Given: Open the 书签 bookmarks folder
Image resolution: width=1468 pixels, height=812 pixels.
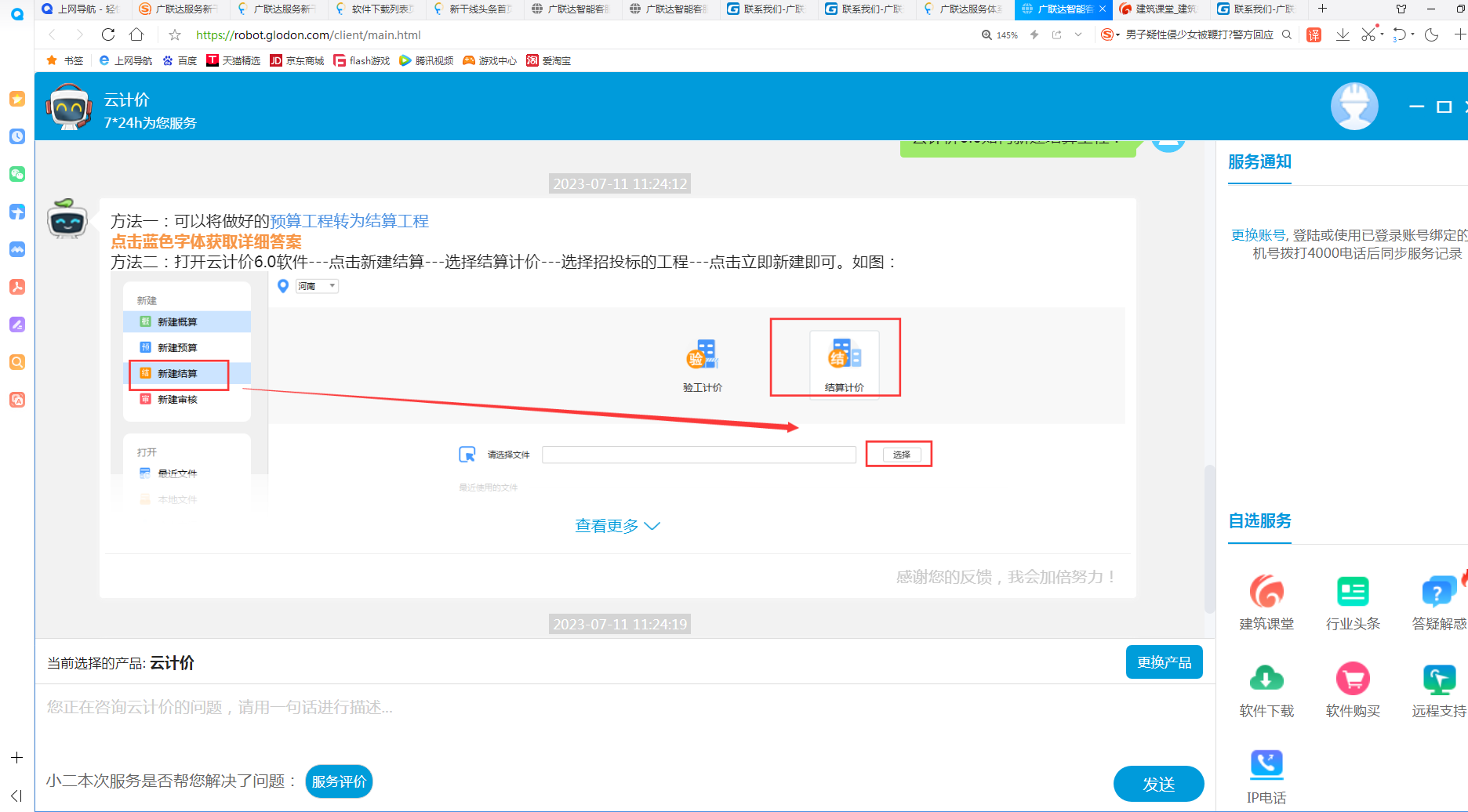Looking at the screenshot, I should click(x=65, y=60).
